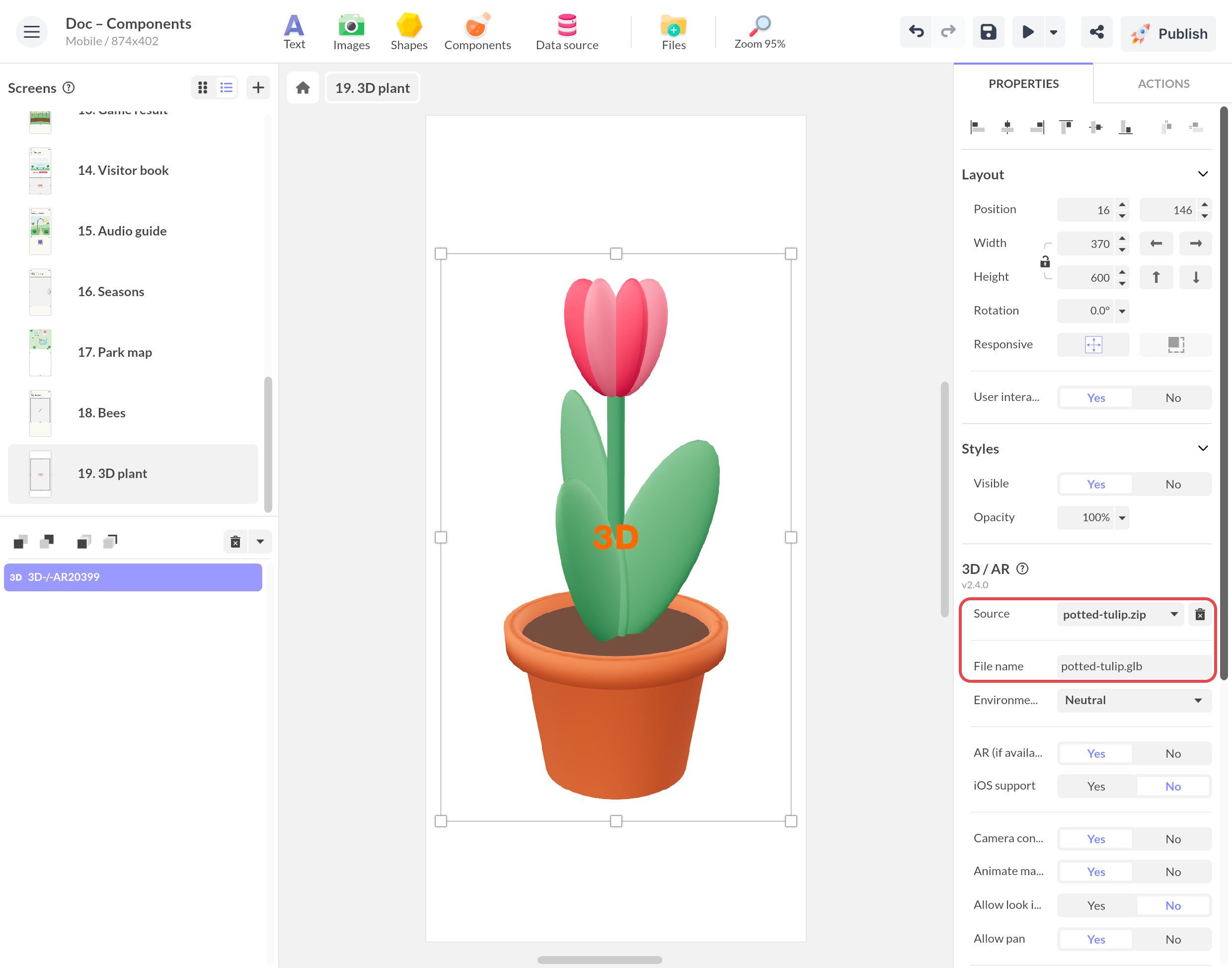Open the Components panel
The height and width of the screenshot is (968, 1232).
tap(477, 32)
